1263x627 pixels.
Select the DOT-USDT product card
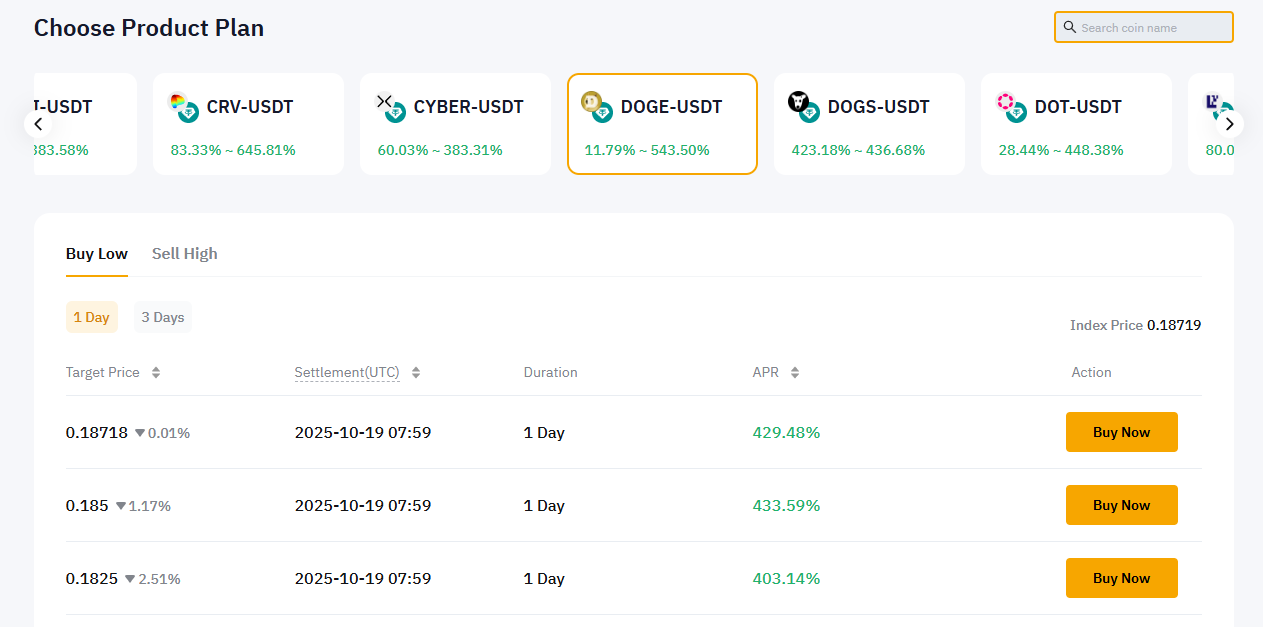tap(1076, 124)
